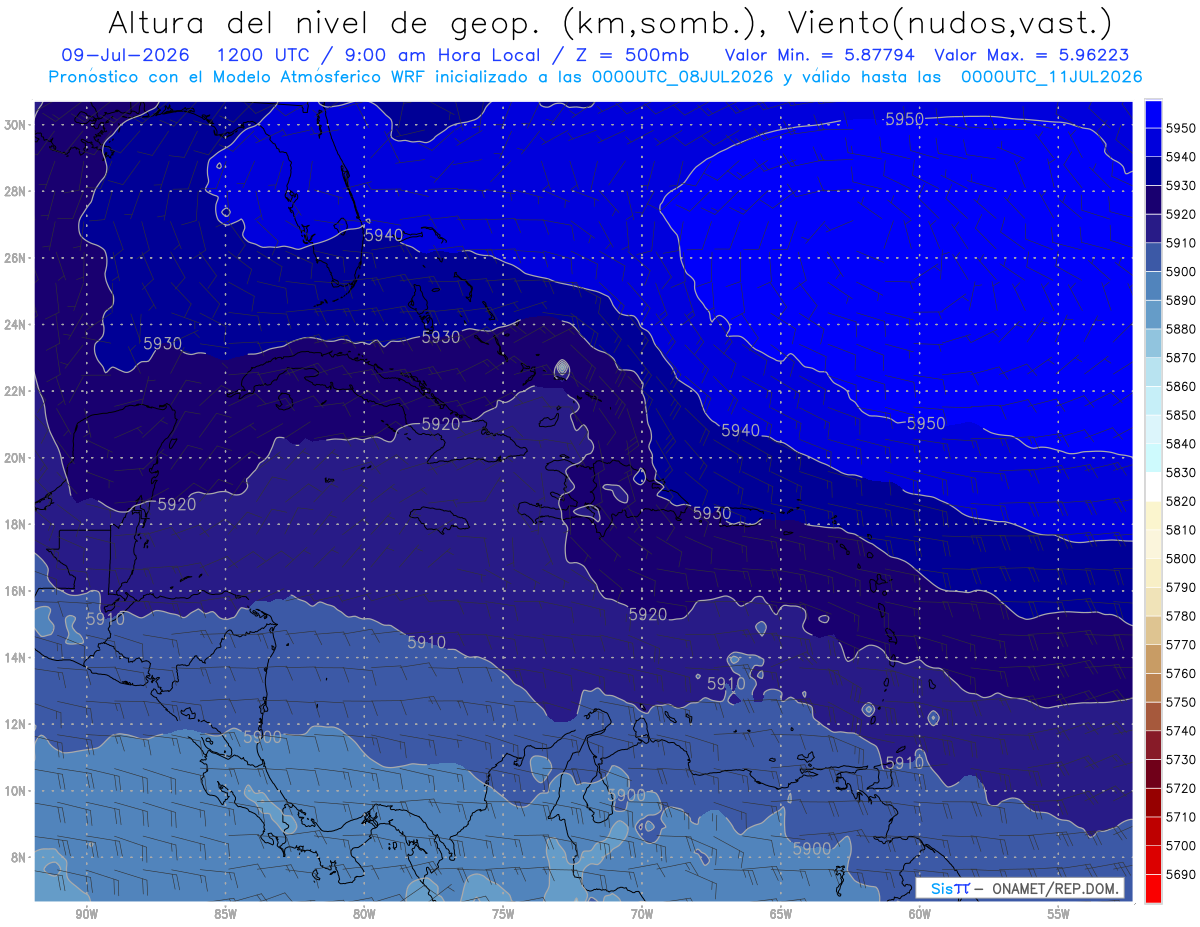The height and width of the screenshot is (927, 1200).
Task: Click the '0000UTC_11JUL2026' valid-until time
Action: coord(1051,76)
